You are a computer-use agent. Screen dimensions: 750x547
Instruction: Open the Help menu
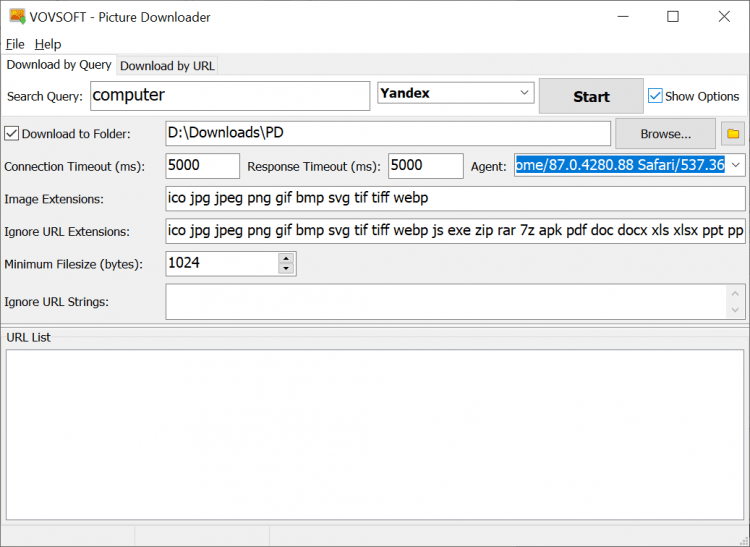click(x=47, y=44)
